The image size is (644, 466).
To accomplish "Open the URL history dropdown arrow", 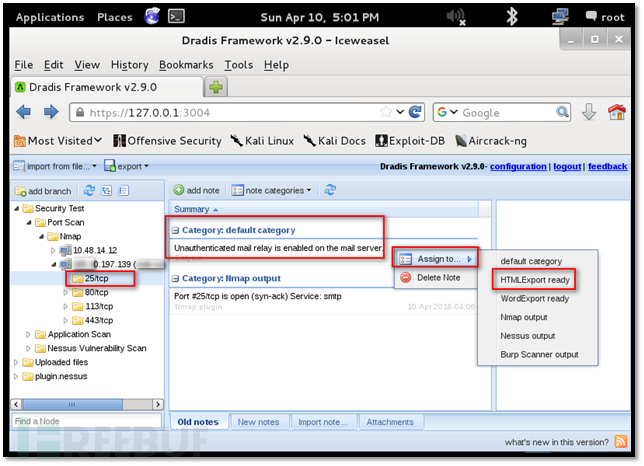I will pyautogui.click(x=400, y=112).
